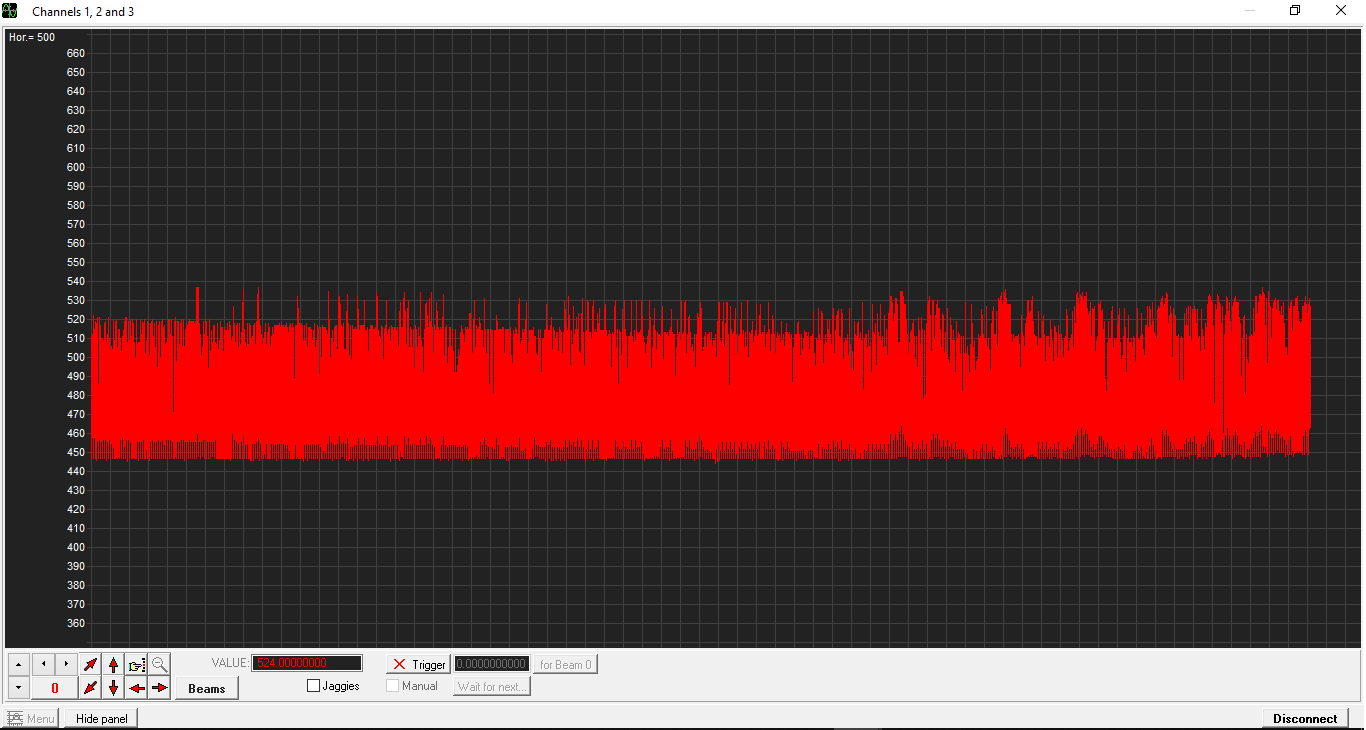Click the small right arrow button
Image resolution: width=1366 pixels, height=730 pixels.
[x=66, y=664]
